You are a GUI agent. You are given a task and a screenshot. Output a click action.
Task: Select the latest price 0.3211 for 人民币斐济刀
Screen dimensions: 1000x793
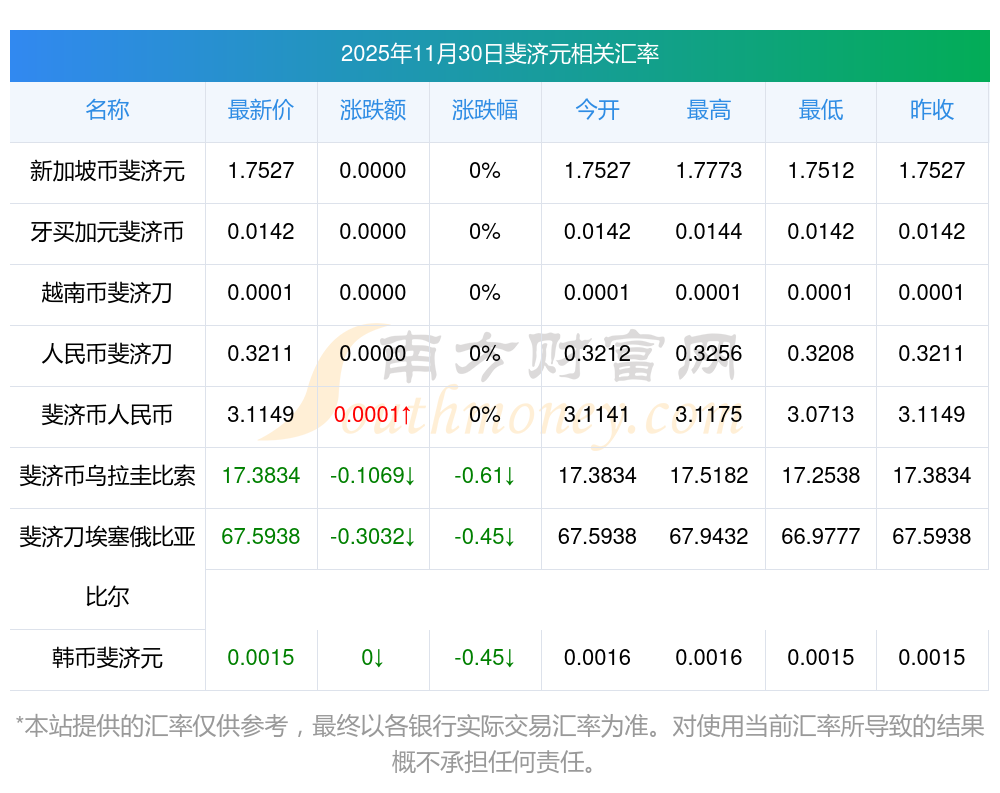tap(261, 353)
